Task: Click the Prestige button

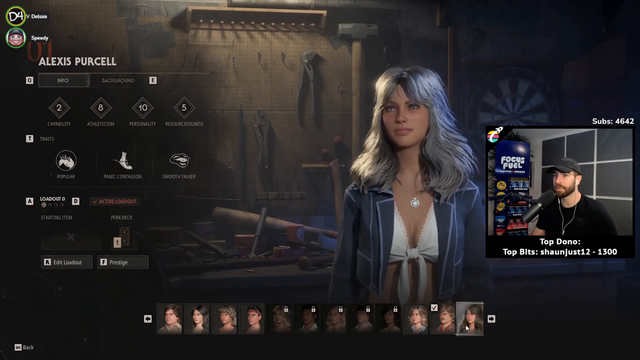Action: (123, 262)
